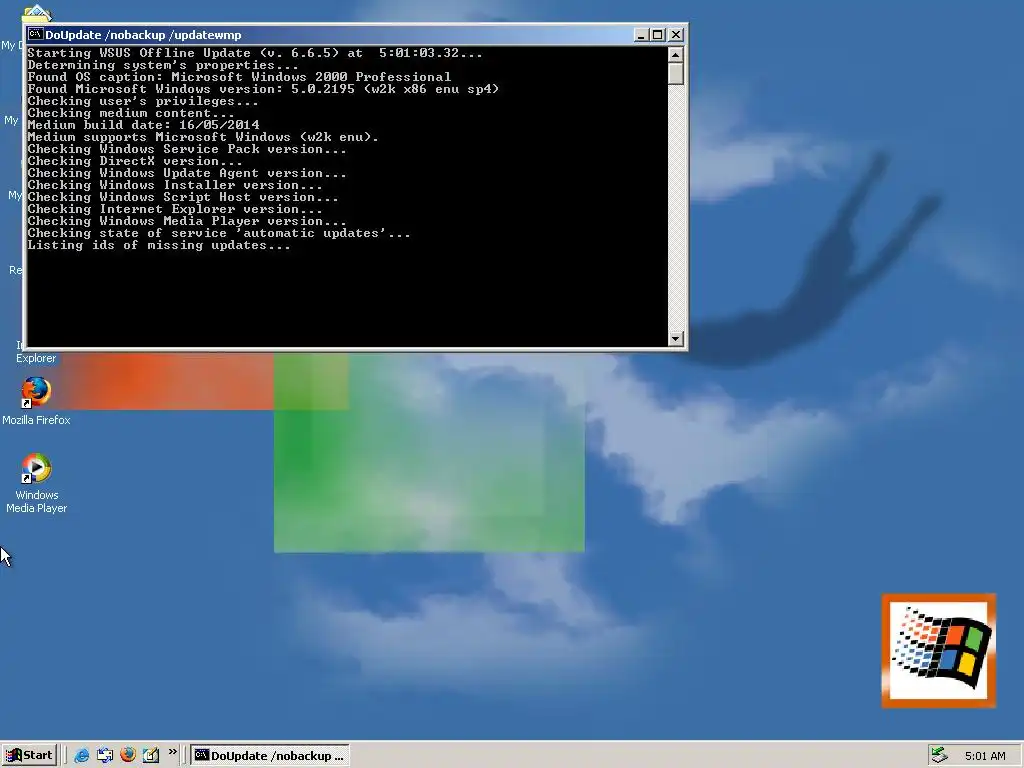Click the console scrollbar down arrow
This screenshot has height=768, width=1024.
[x=676, y=338]
